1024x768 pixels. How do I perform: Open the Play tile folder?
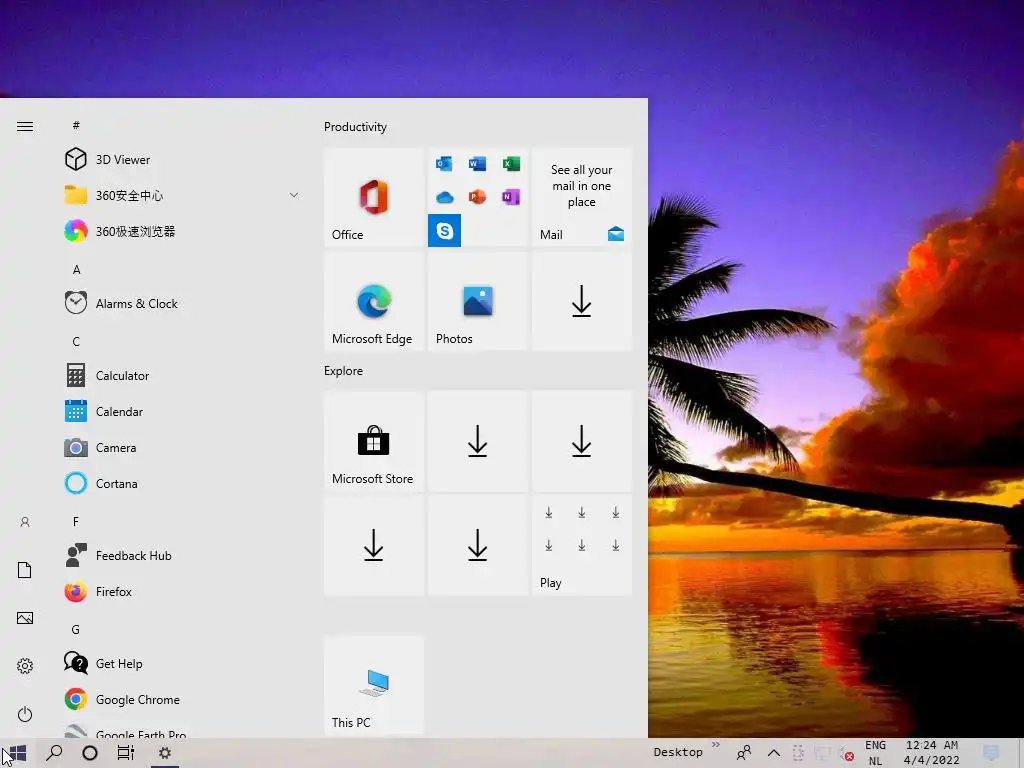[x=582, y=545]
